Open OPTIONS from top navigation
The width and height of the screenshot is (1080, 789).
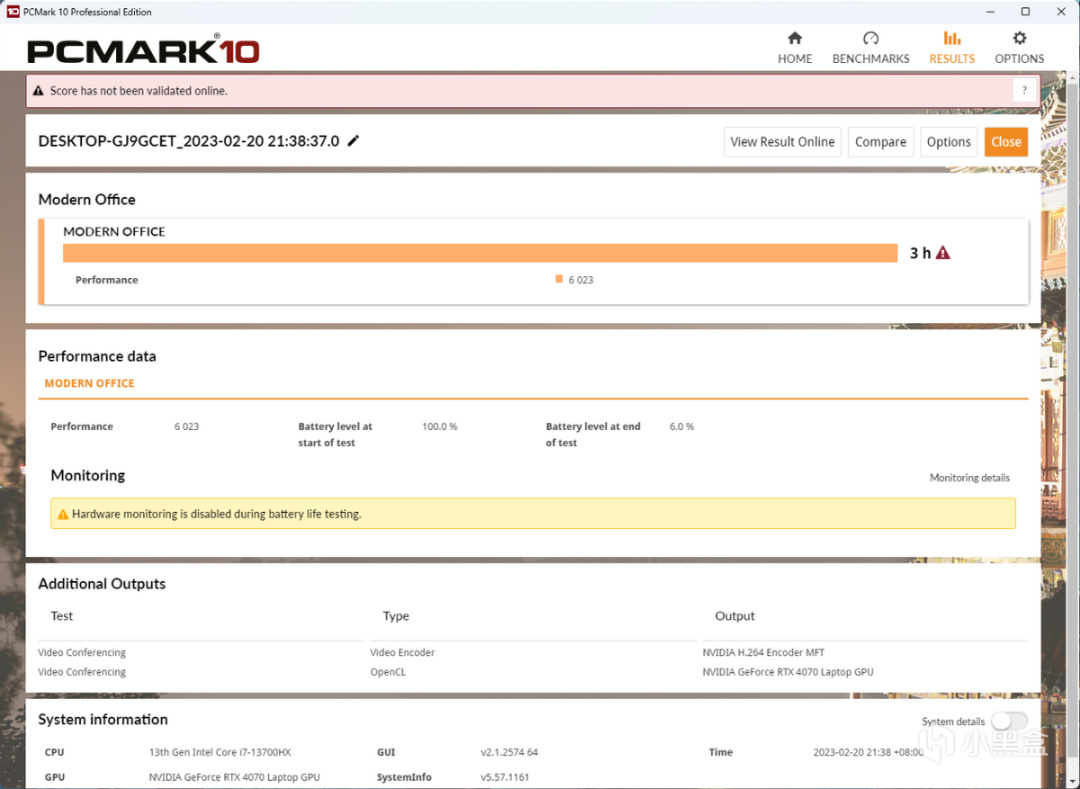tap(1019, 48)
